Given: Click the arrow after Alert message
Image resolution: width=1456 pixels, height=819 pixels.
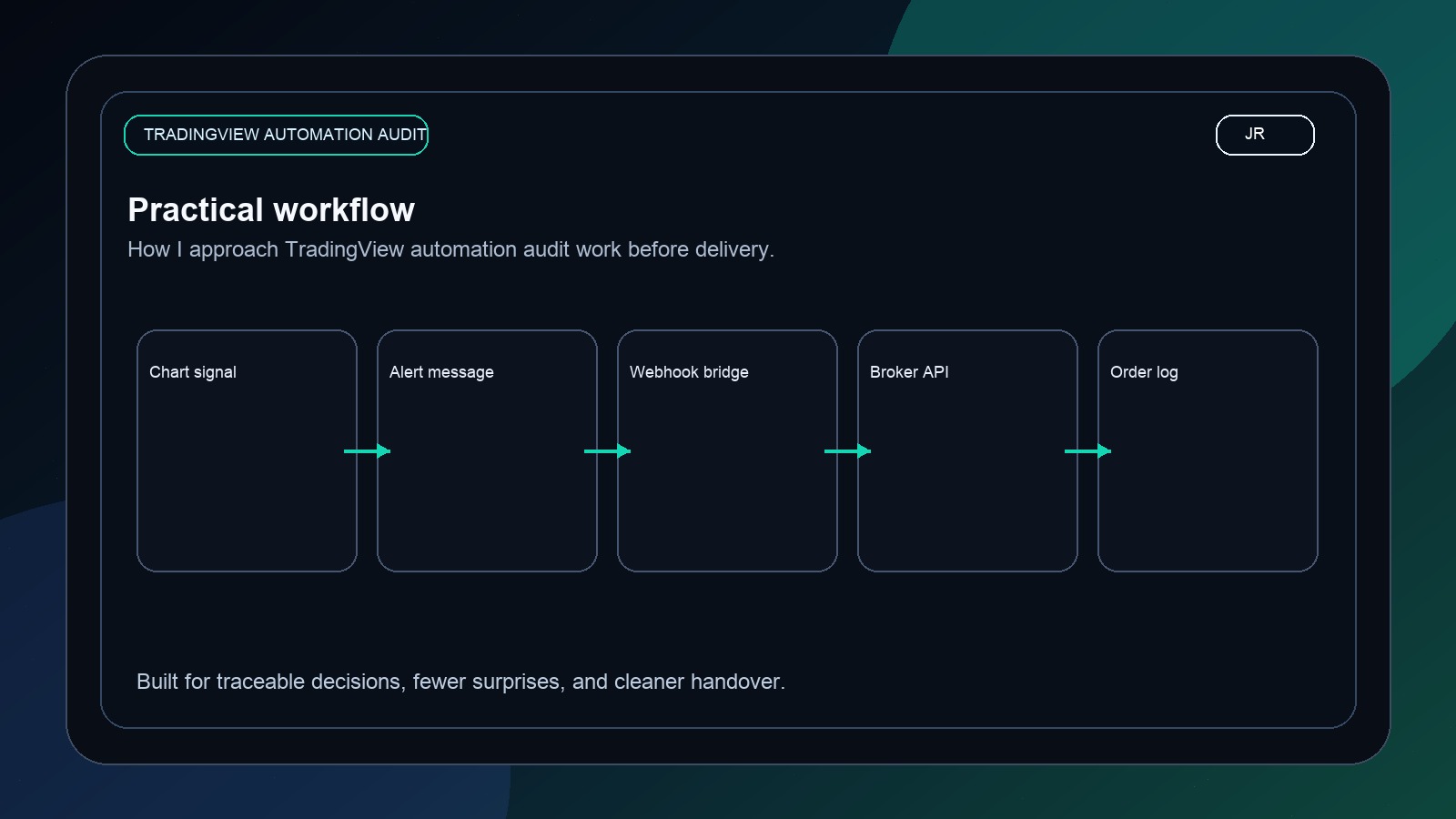Looking at the screenshot, I should pyautogui.click(x=606, y=450).
